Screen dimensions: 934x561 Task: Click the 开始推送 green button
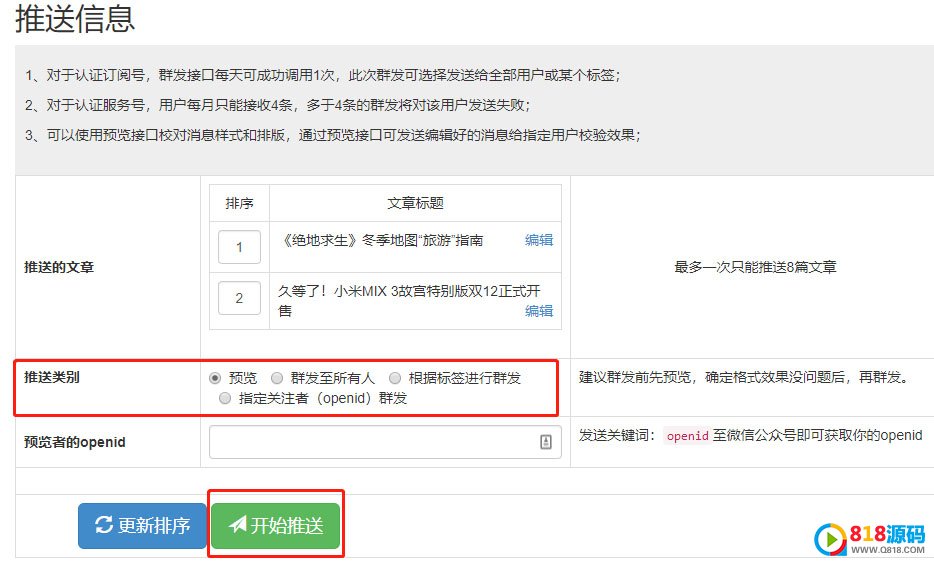tap(275, 525)
